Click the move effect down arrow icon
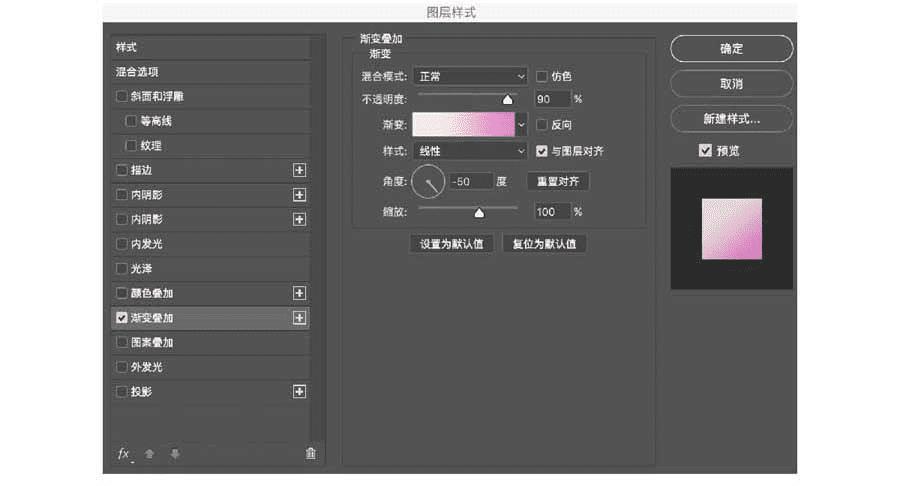 (x=175, y=454)
